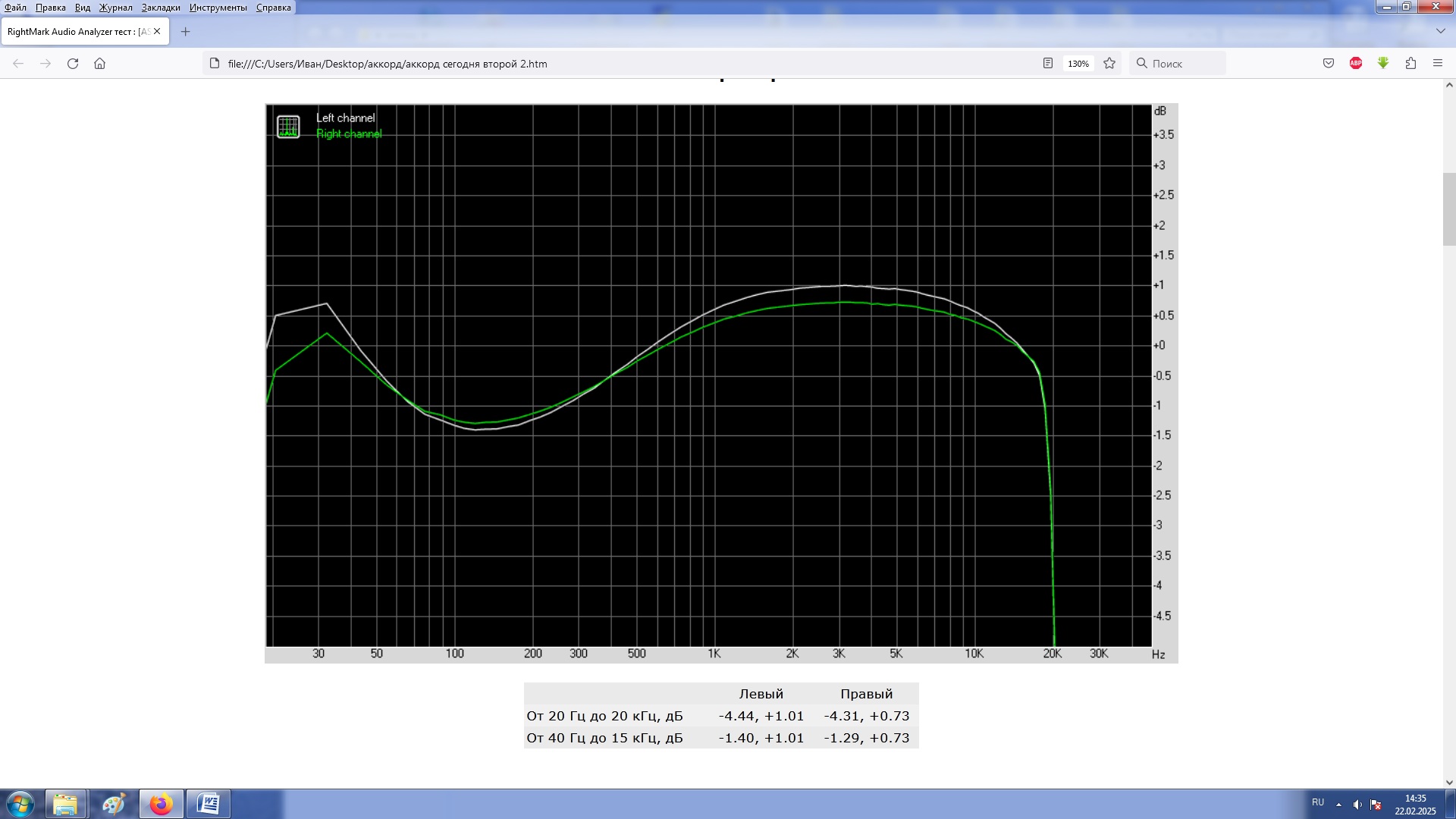This screenshot has height=819, width=1456.
Task: Click the browser reload page icon
Action: pyautogui.click(x=73, y=64)
